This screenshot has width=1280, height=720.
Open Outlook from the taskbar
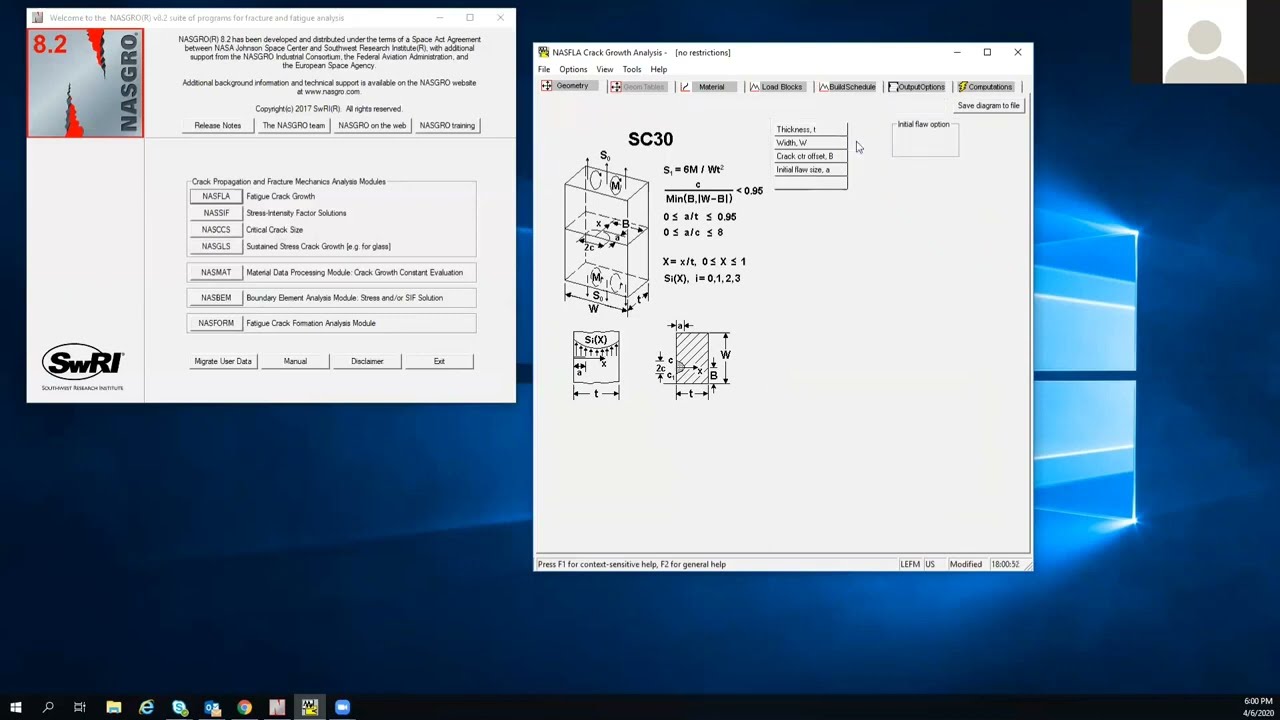212,708
